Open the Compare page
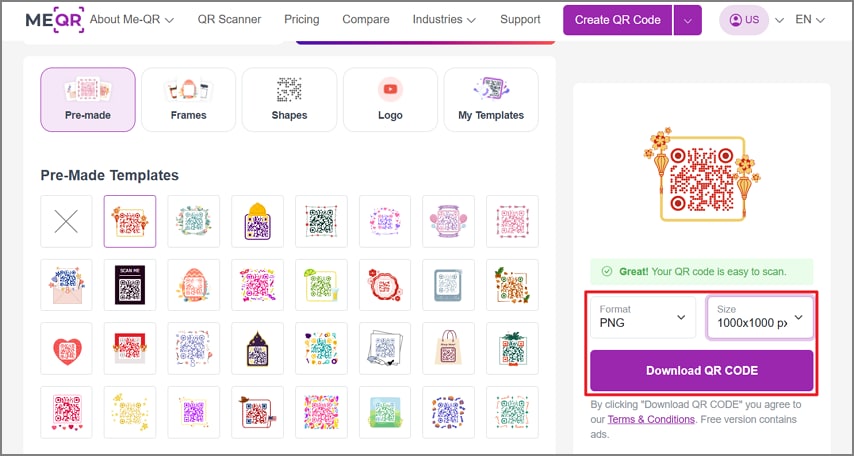854x456 pixels. [x=365, y=20]
